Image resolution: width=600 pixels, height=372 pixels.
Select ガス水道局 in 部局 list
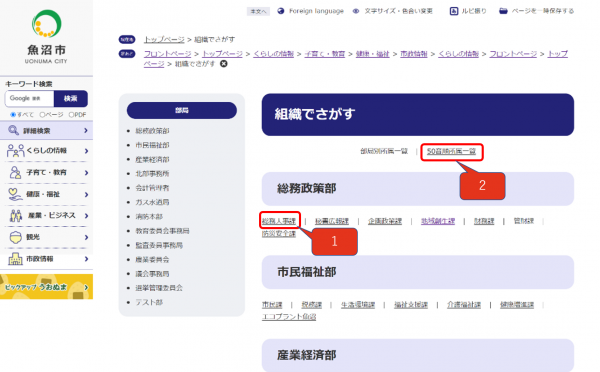point(152,202)
